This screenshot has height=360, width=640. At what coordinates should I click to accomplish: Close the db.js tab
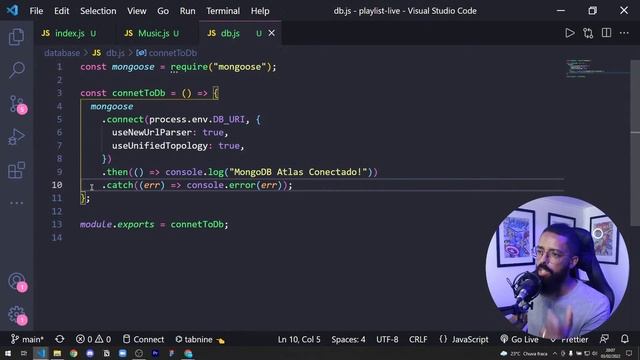tap(271, 33)
